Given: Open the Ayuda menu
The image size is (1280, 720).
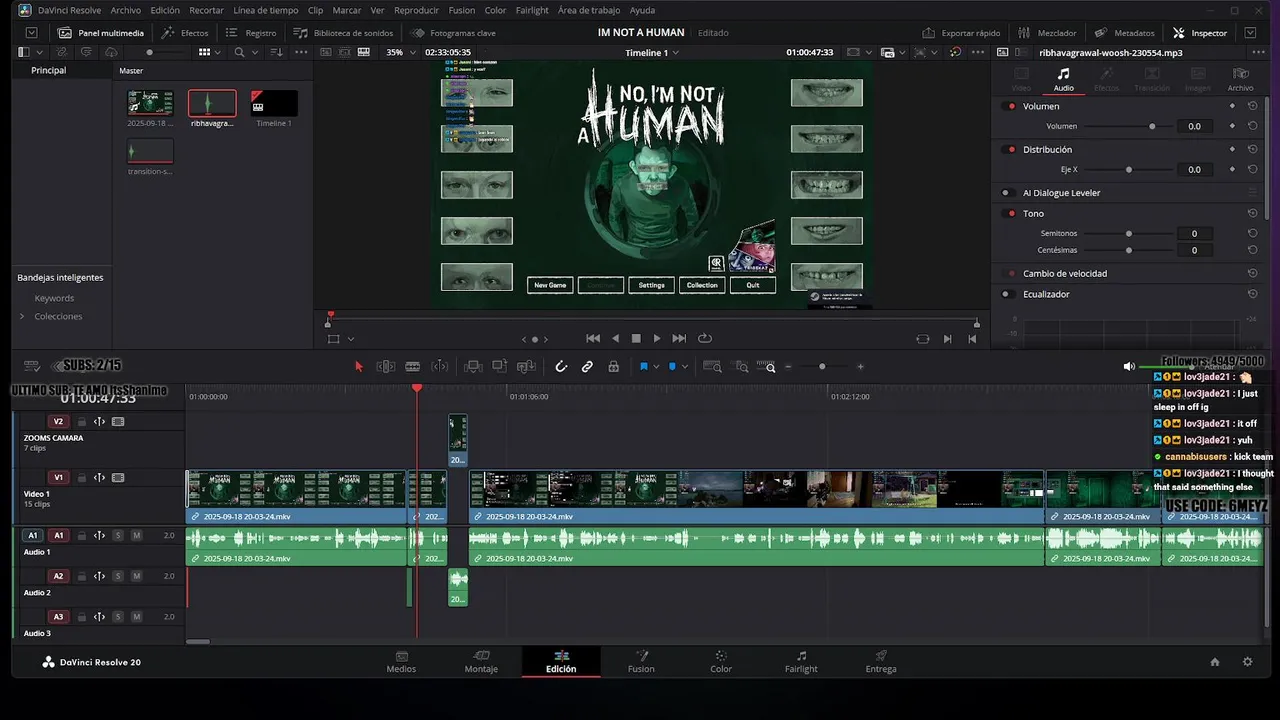Looking at the screenshot, I should click(642, 10).
